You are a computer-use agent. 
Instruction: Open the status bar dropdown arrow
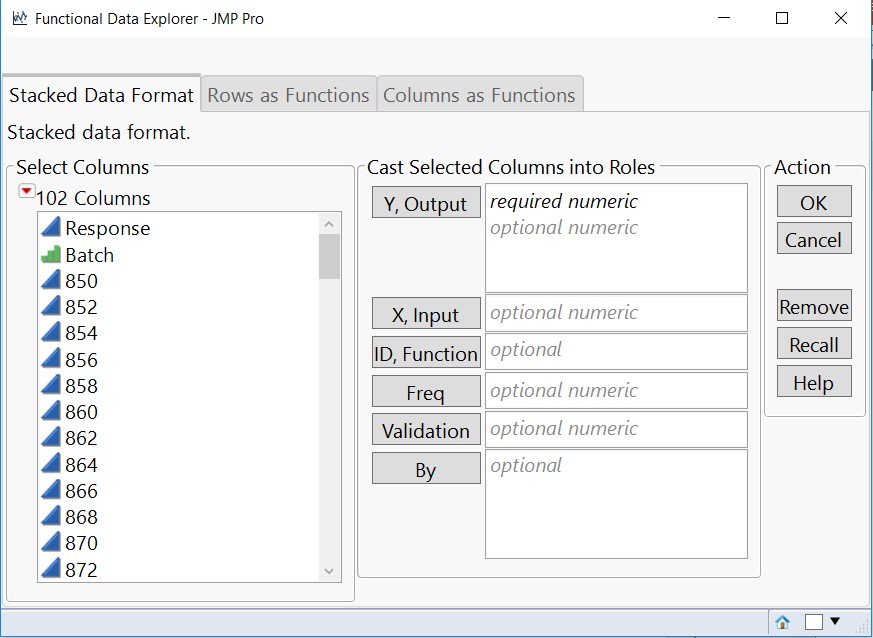click(835, 622)
